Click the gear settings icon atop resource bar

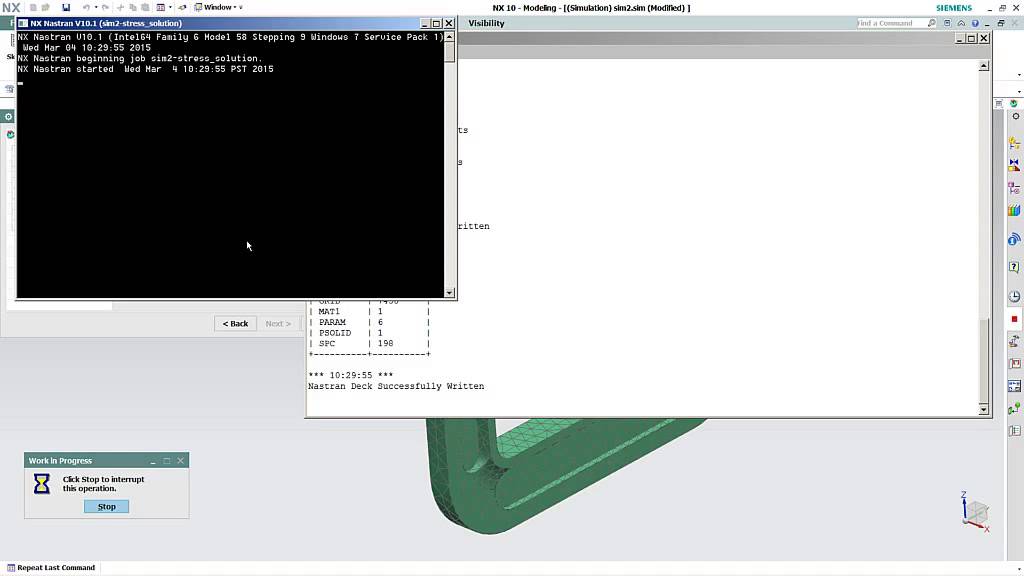[x=1016, y=116]
